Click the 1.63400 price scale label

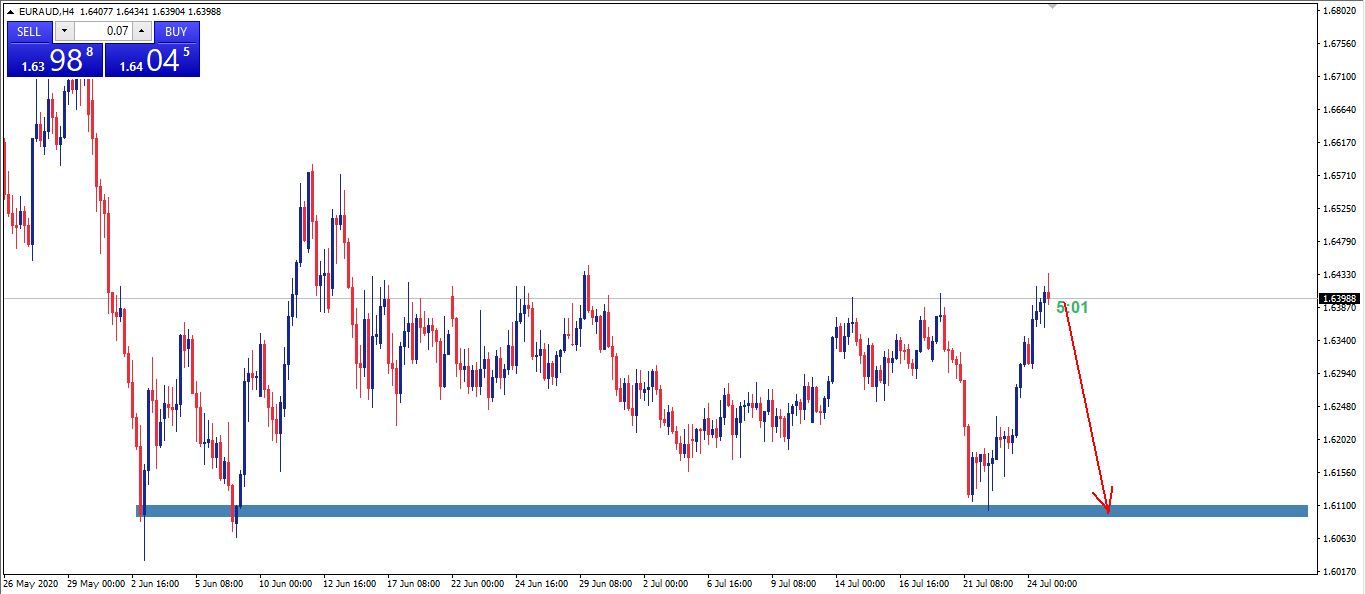(x=1338, y=341)
